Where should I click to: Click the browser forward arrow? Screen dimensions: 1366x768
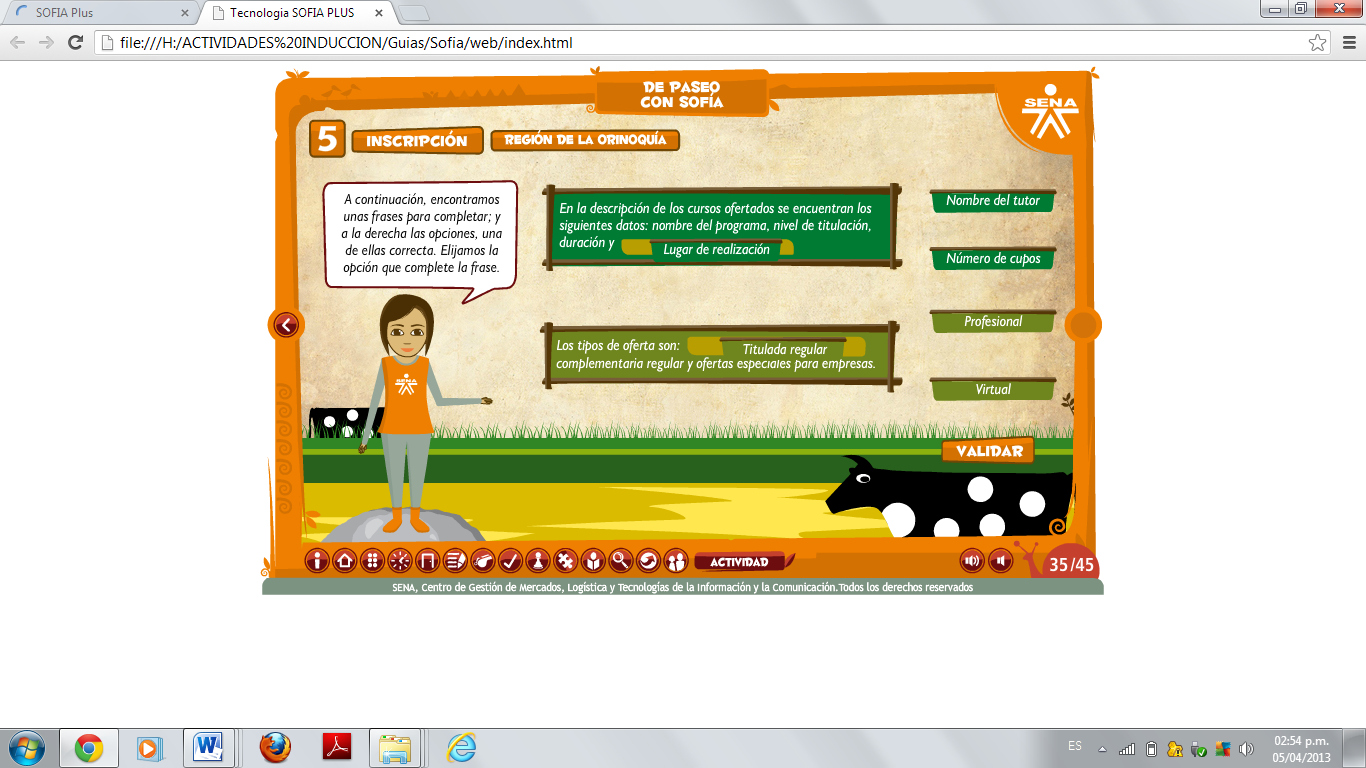(46, 42)
